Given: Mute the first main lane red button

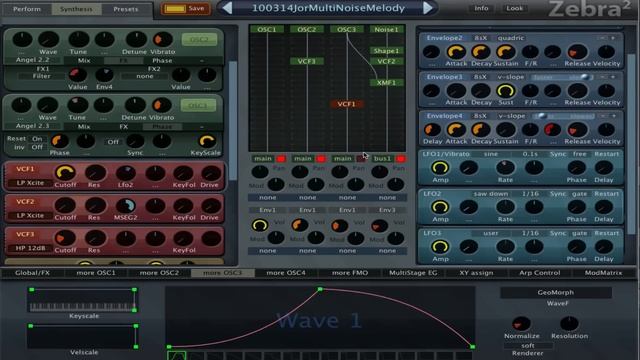Looking at the screenshot, I should [x=281, y=158].
